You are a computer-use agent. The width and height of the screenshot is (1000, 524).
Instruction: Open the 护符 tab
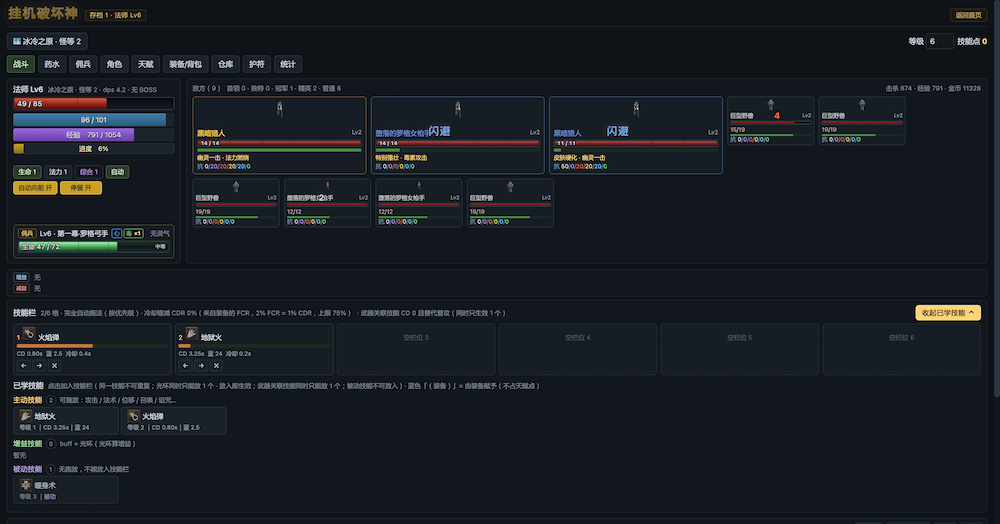[256, 64]
